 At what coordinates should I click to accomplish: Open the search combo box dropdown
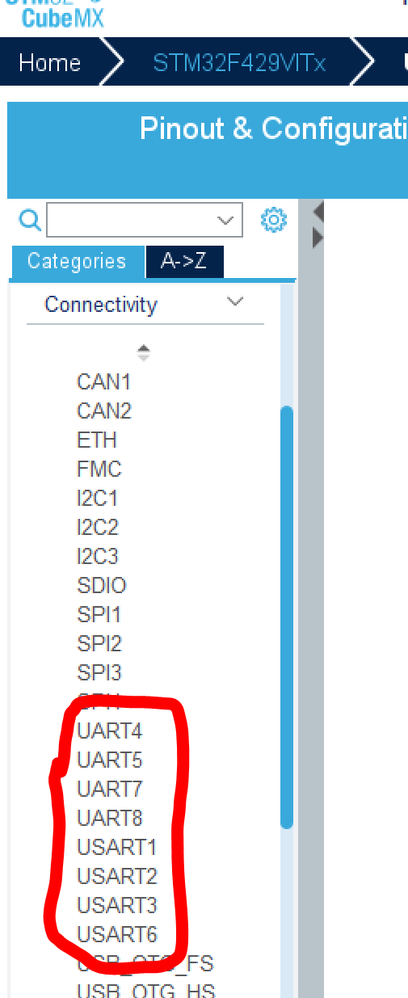[x=226, y=221]
